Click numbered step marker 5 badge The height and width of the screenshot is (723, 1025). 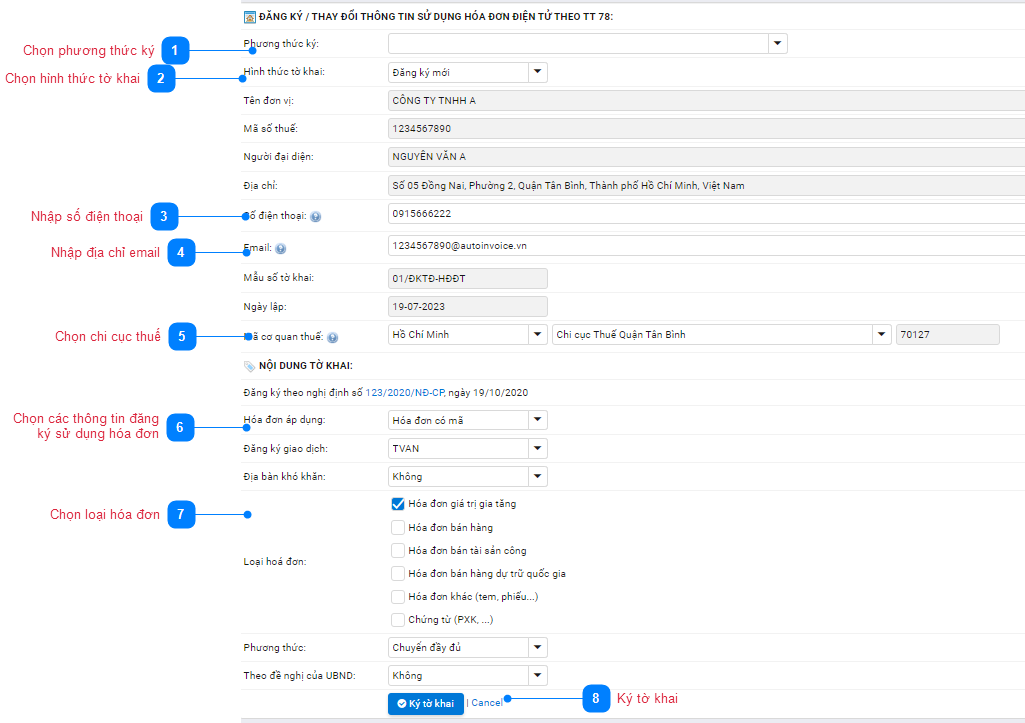pos(181,336)
